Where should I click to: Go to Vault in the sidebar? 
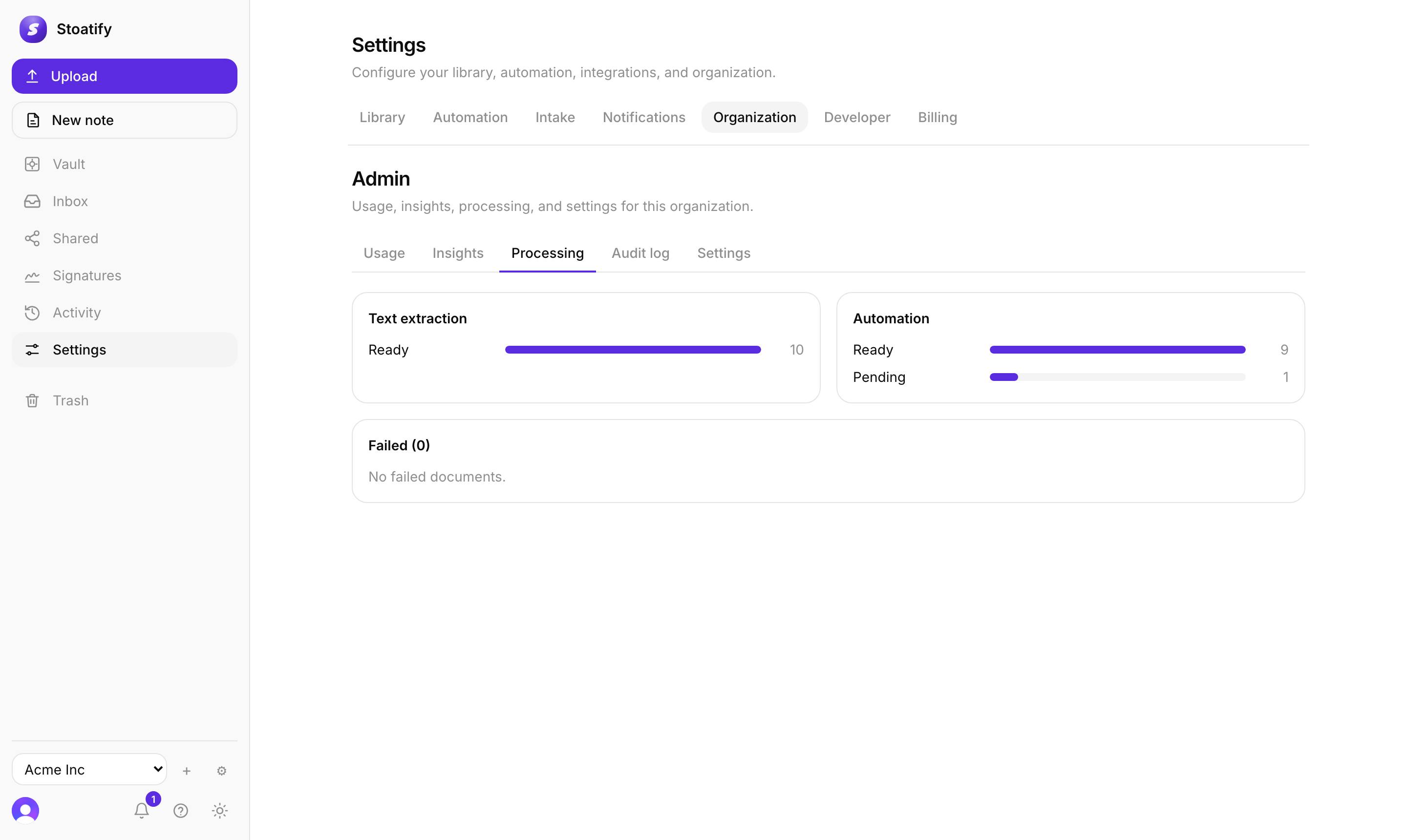[x=125, y=164]
